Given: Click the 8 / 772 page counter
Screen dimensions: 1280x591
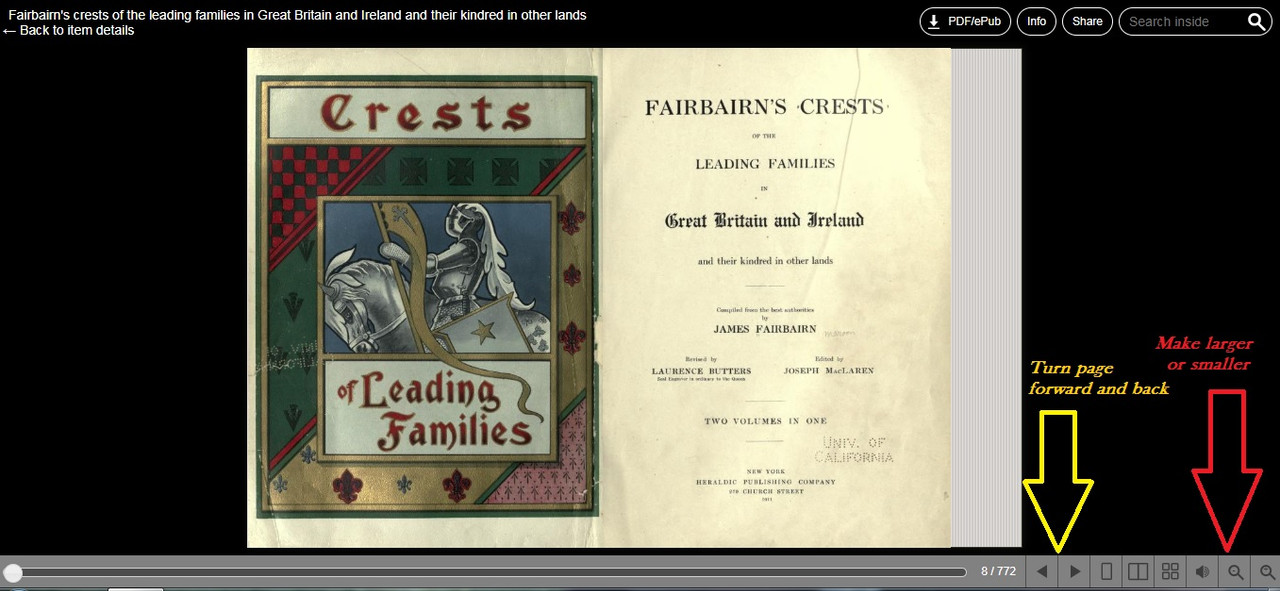Looking at the screenshot, I should [x=998, y=572].
